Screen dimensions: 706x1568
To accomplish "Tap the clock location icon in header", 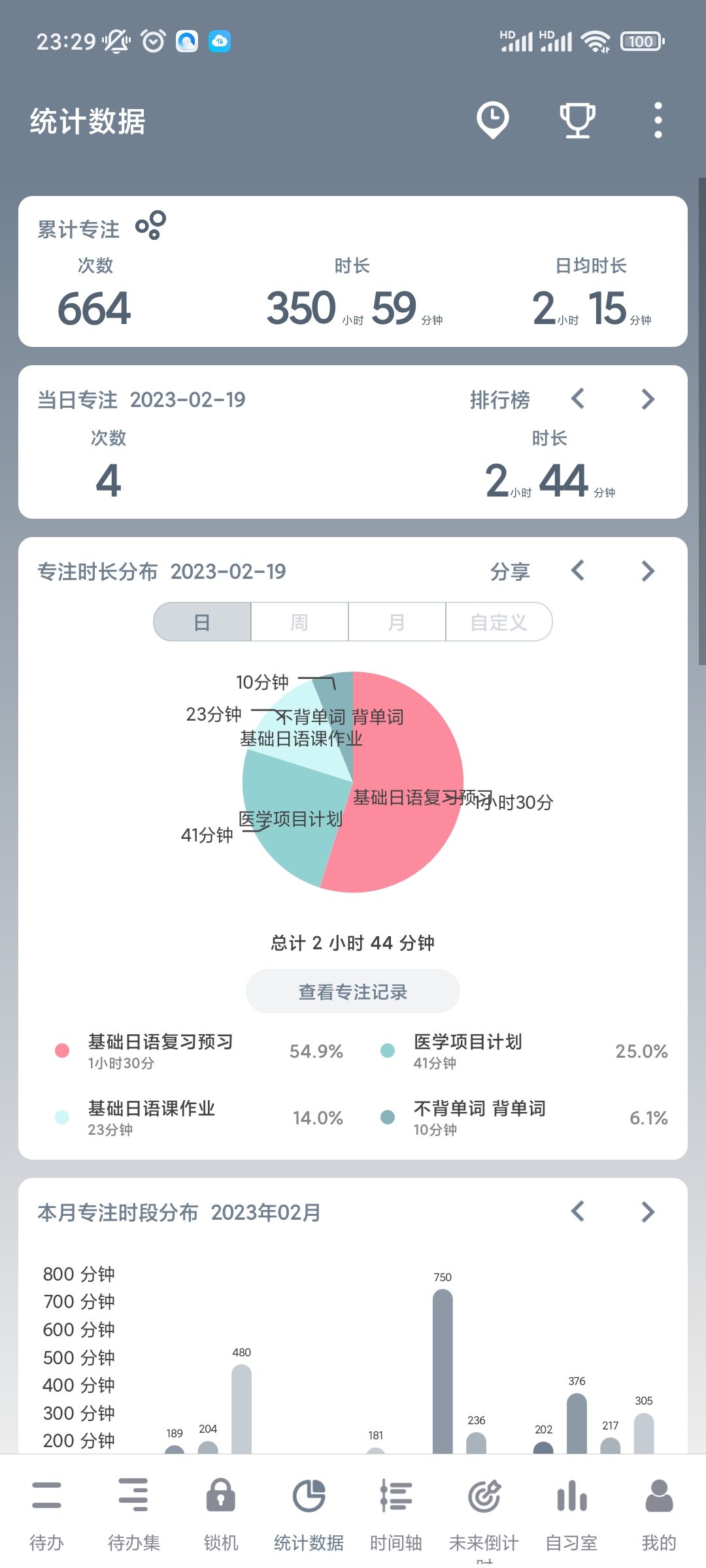I will point(492,120).
